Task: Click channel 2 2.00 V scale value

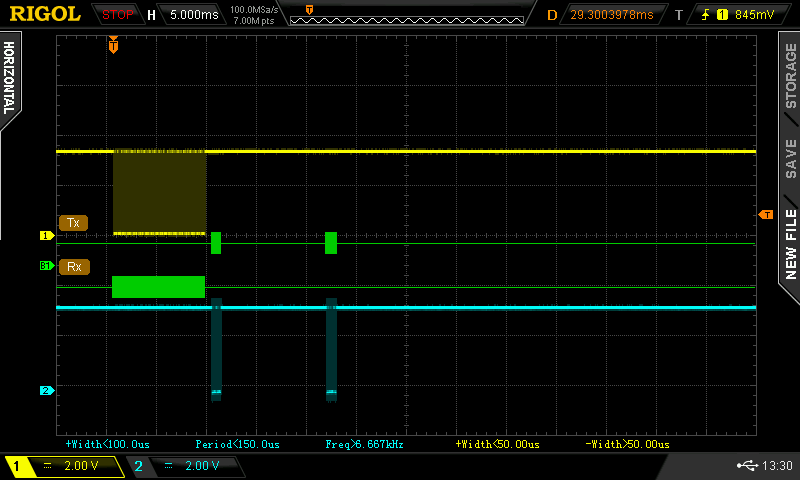Action: tap(203, 466)
